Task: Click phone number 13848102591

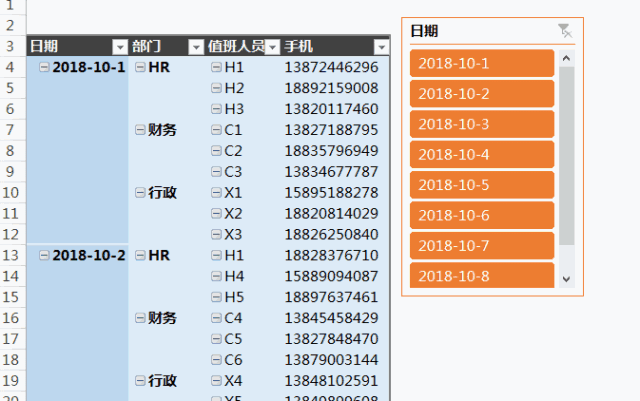Action: point(331,381)
